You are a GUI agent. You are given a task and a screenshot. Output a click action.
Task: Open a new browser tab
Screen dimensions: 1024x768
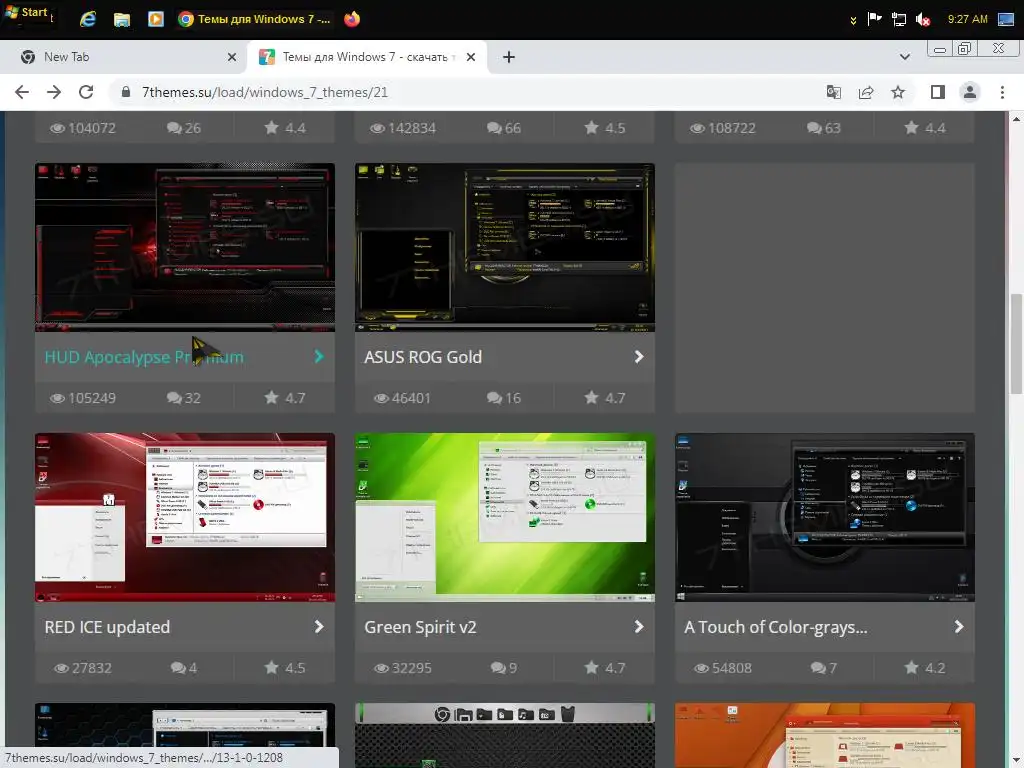tap(509, 57)
